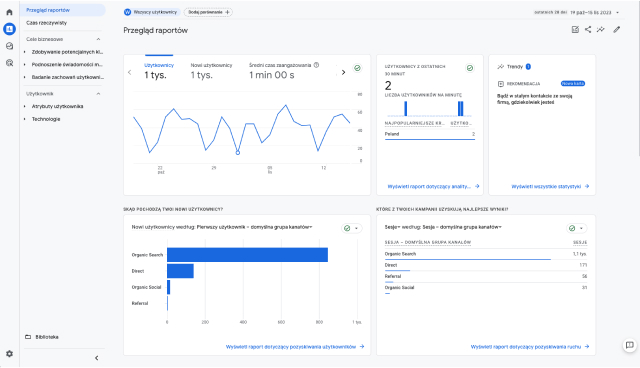Image resolution: width=640 pixels, height=368 pixels.
Task: Expand the Technologia item
Action: pyautogui.click(x=25, y=119)
